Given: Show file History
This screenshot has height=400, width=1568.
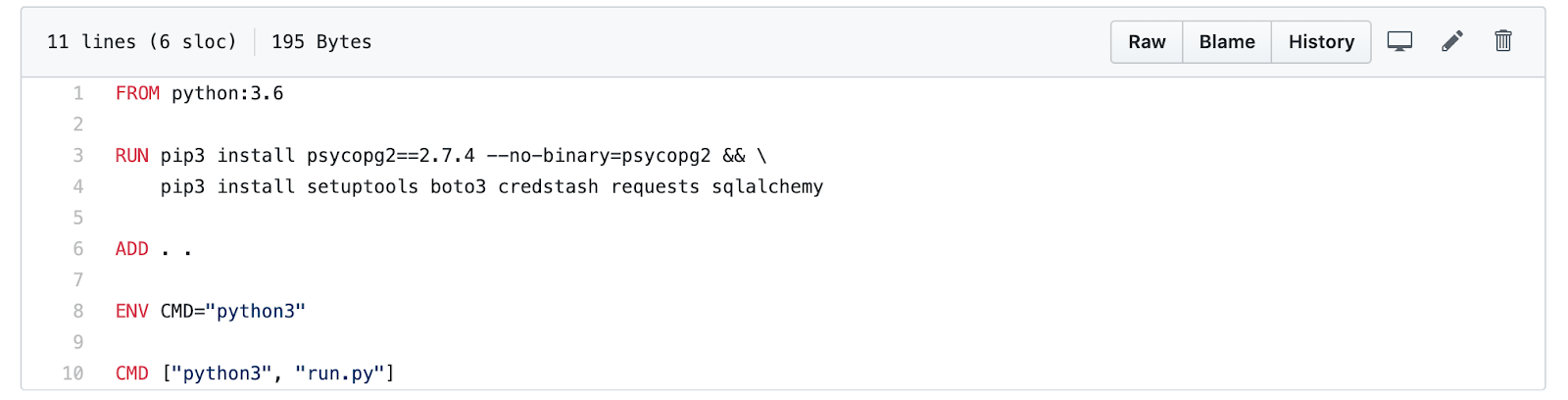Looking at the screenshot, I should coord(1321,42).
